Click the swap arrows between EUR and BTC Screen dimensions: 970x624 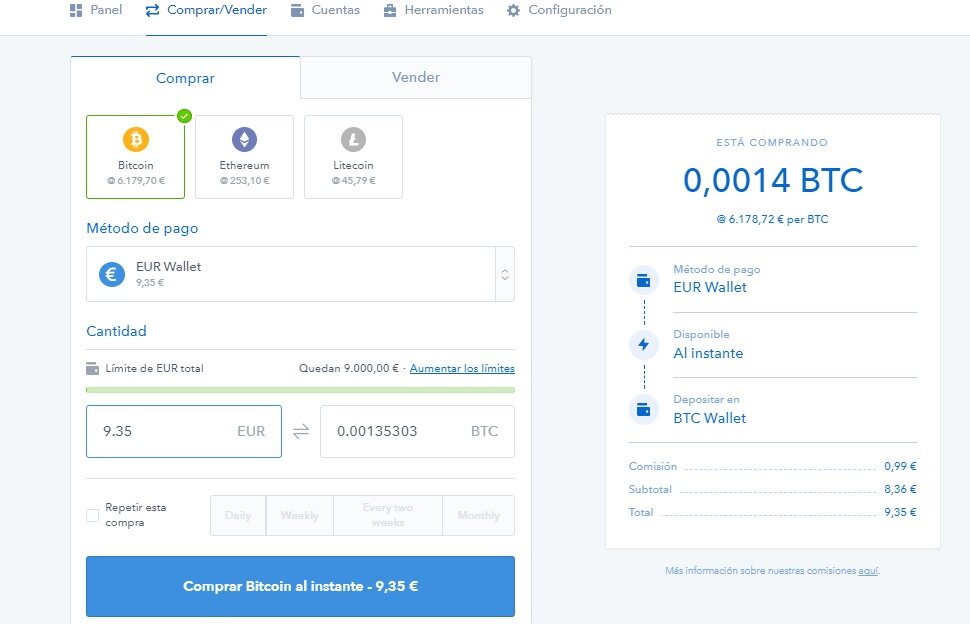tap(301, 432)
